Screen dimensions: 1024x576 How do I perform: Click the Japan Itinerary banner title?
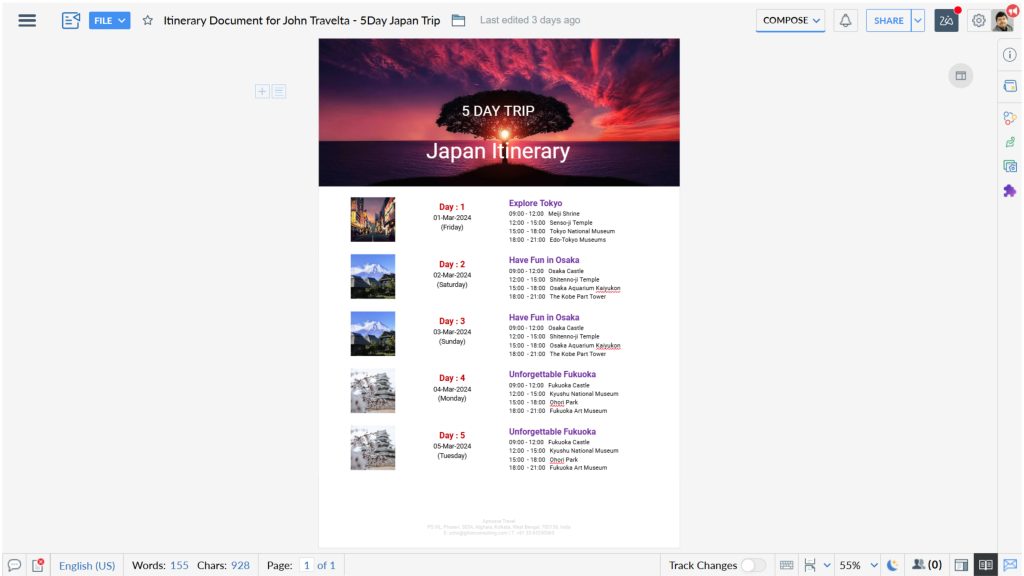point(498,151)
